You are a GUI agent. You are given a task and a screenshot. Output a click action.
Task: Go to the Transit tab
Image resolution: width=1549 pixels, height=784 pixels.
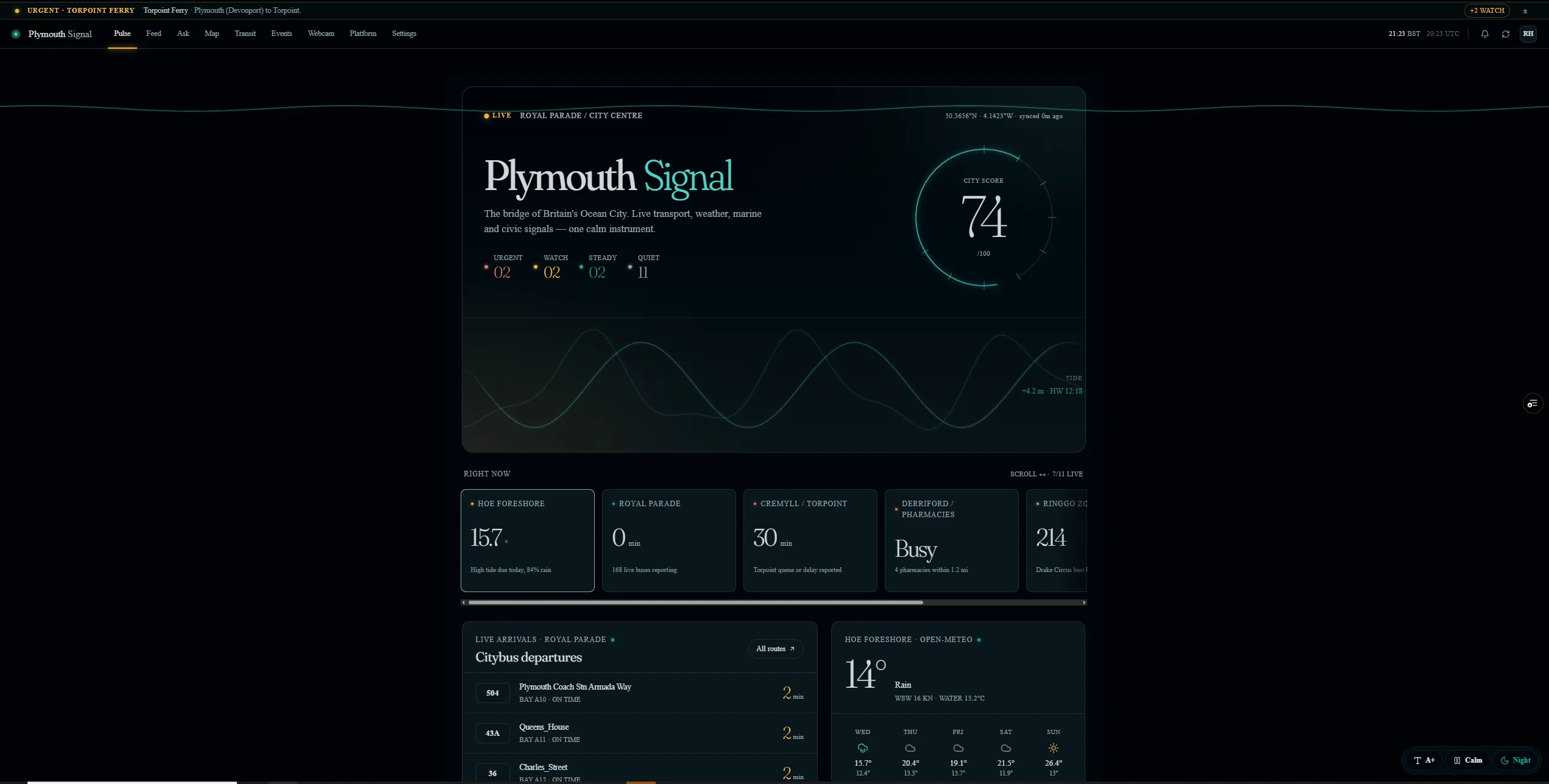click(x=245, y=34)
